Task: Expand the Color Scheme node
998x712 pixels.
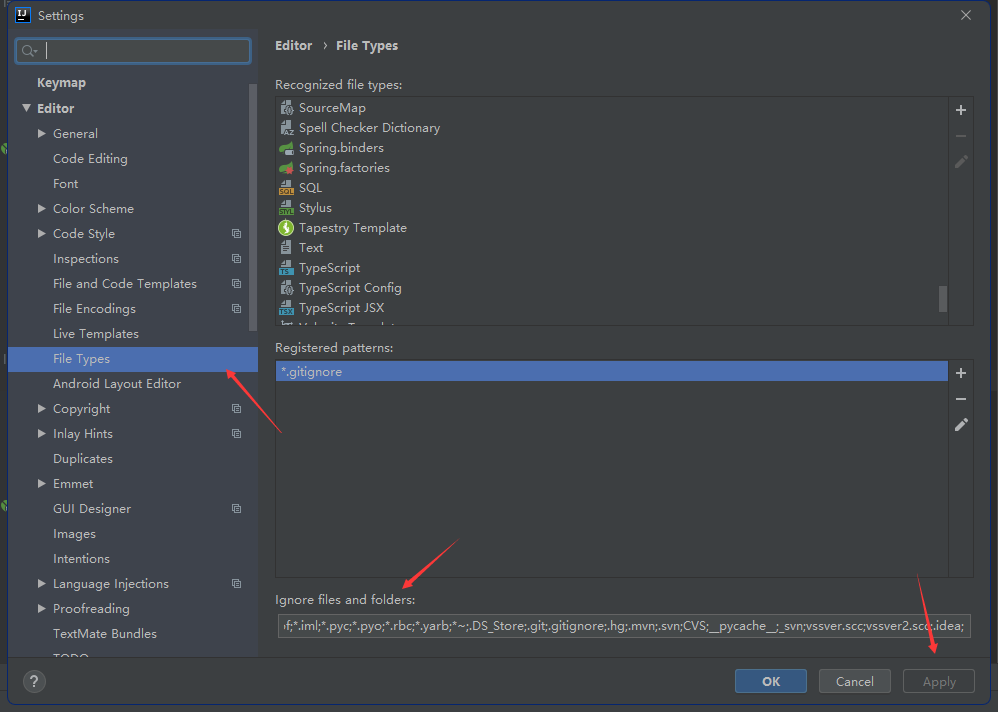Action: 41,209
